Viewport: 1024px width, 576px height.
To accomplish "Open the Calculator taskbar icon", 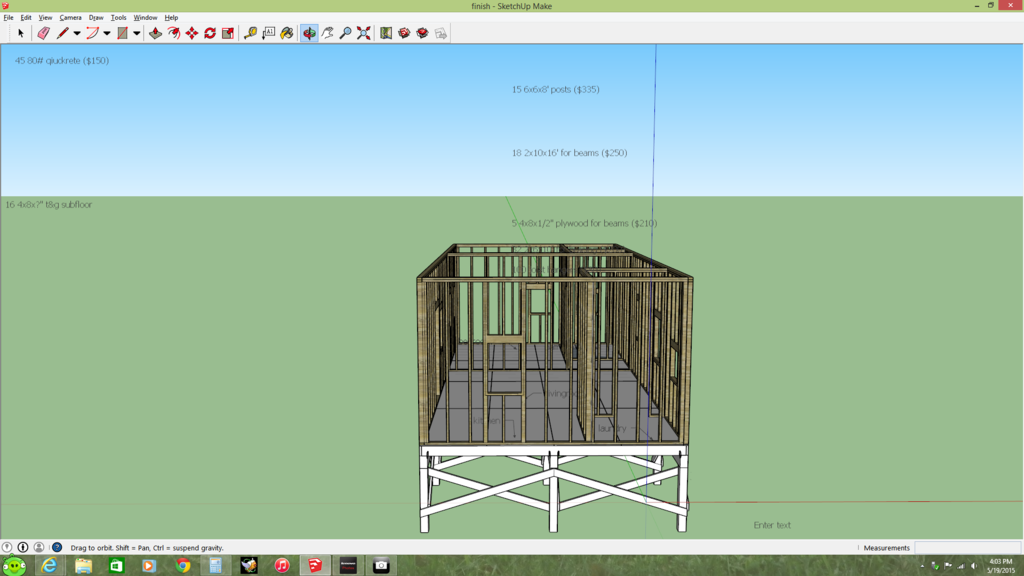I will click(216, 566).
